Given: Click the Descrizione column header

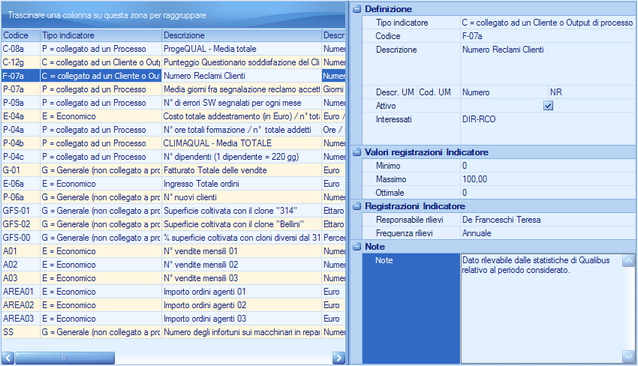Looking at the screenshot, I should 241,35.
